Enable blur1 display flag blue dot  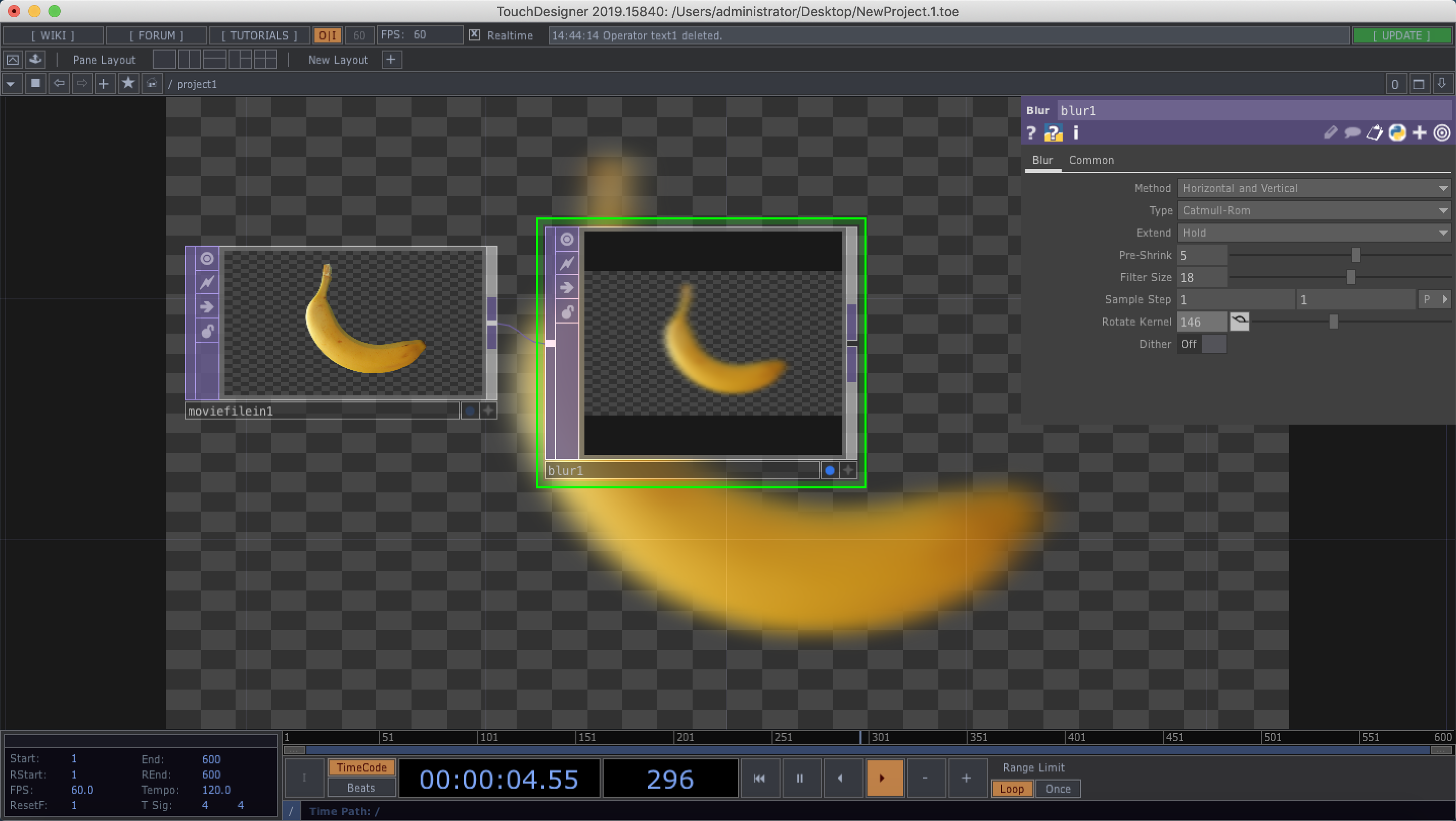(829, 470)
